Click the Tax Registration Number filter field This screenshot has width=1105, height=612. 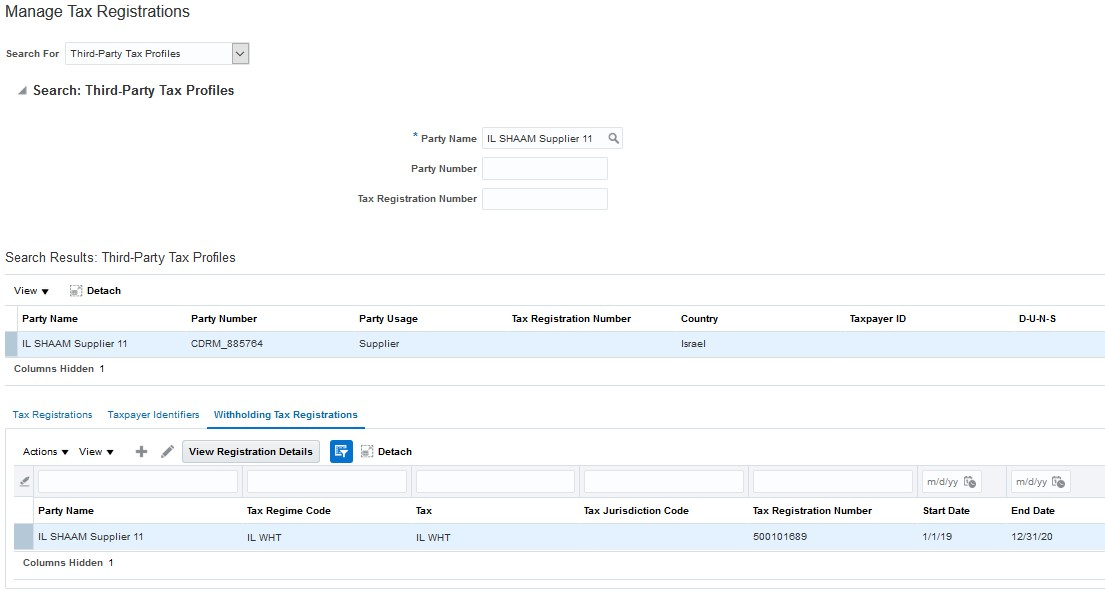click(833, 482)
